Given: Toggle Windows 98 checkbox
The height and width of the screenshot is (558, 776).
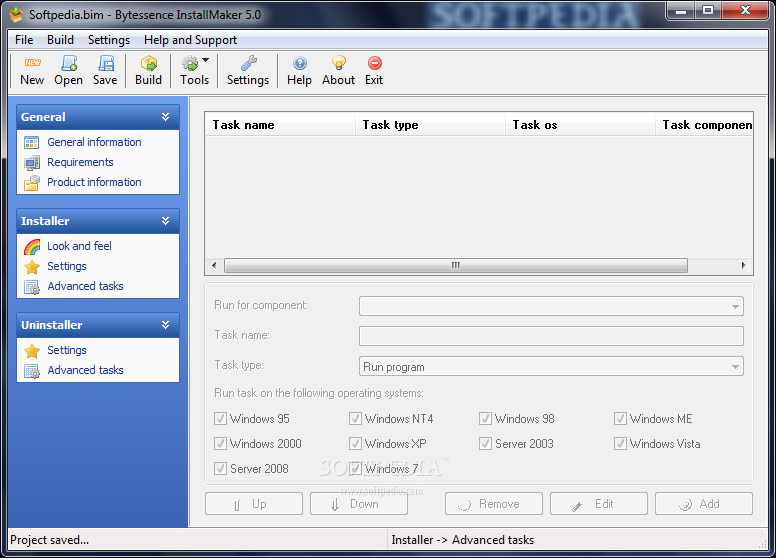Looking at the screenshot, I should pyautogui.click(x=485, y=418).
